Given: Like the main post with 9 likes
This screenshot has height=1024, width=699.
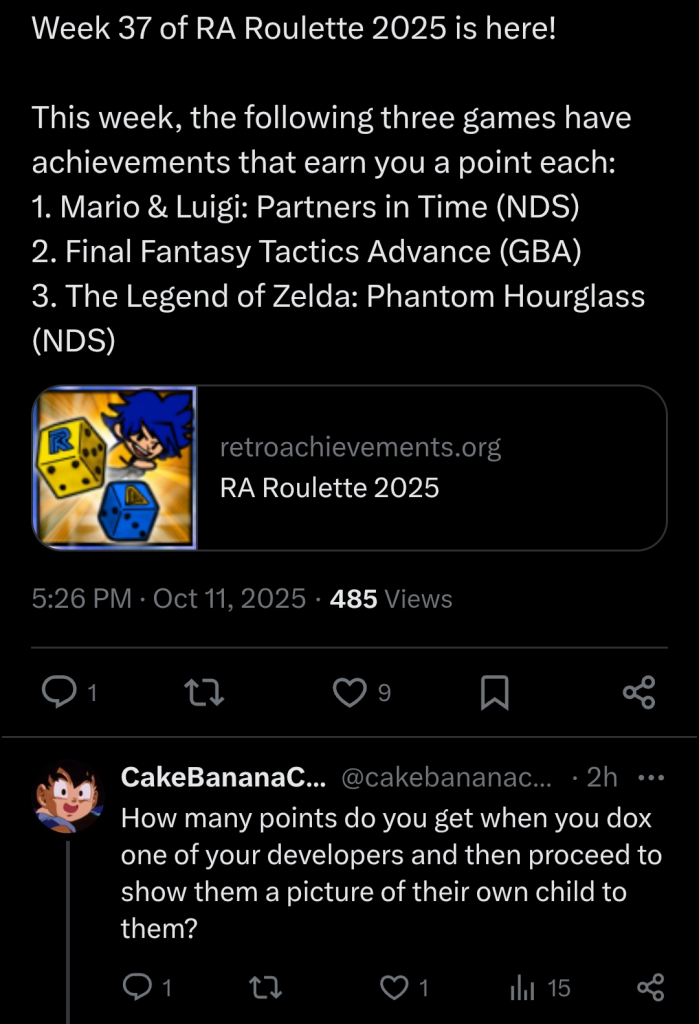Looking at the screenshot, I should [x=349, y=692].
